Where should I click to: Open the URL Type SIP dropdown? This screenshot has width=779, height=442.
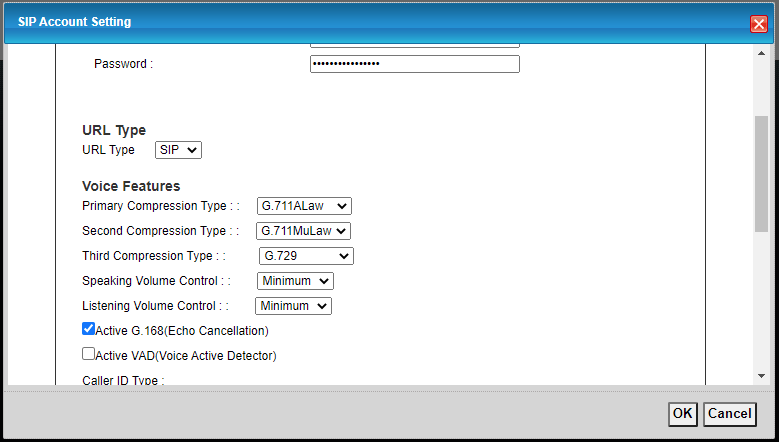pyautogui.click(x=178, y=150)
